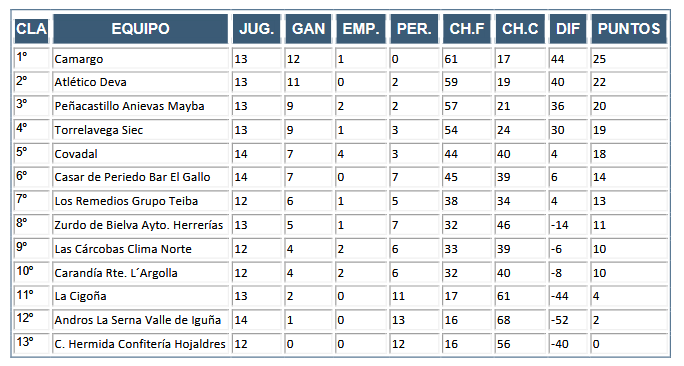Viewport: 684px width, 366px height.
Task: Click the EMP. column header
Action: tap(361, 29)
